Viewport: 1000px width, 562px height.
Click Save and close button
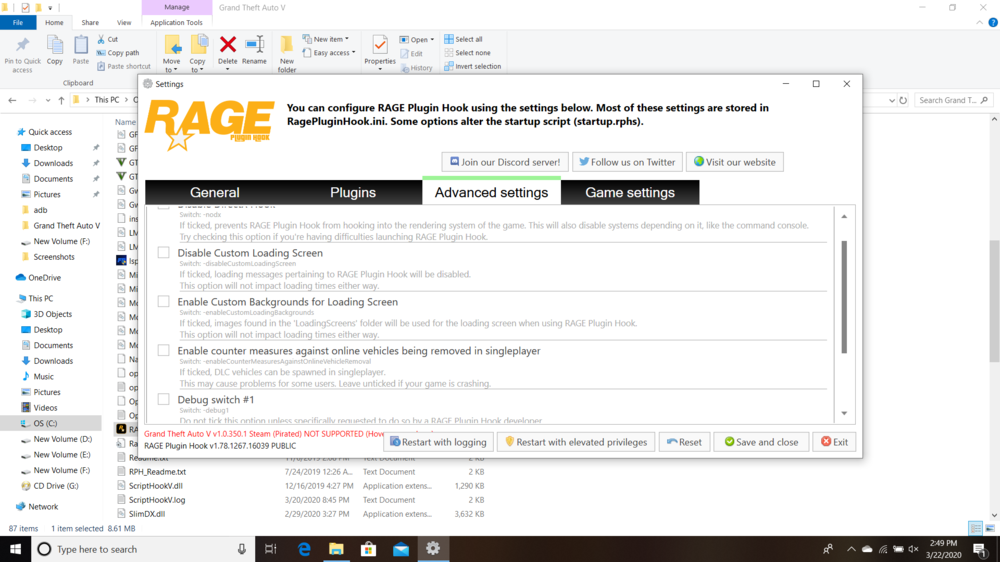[x=761, y=442]
